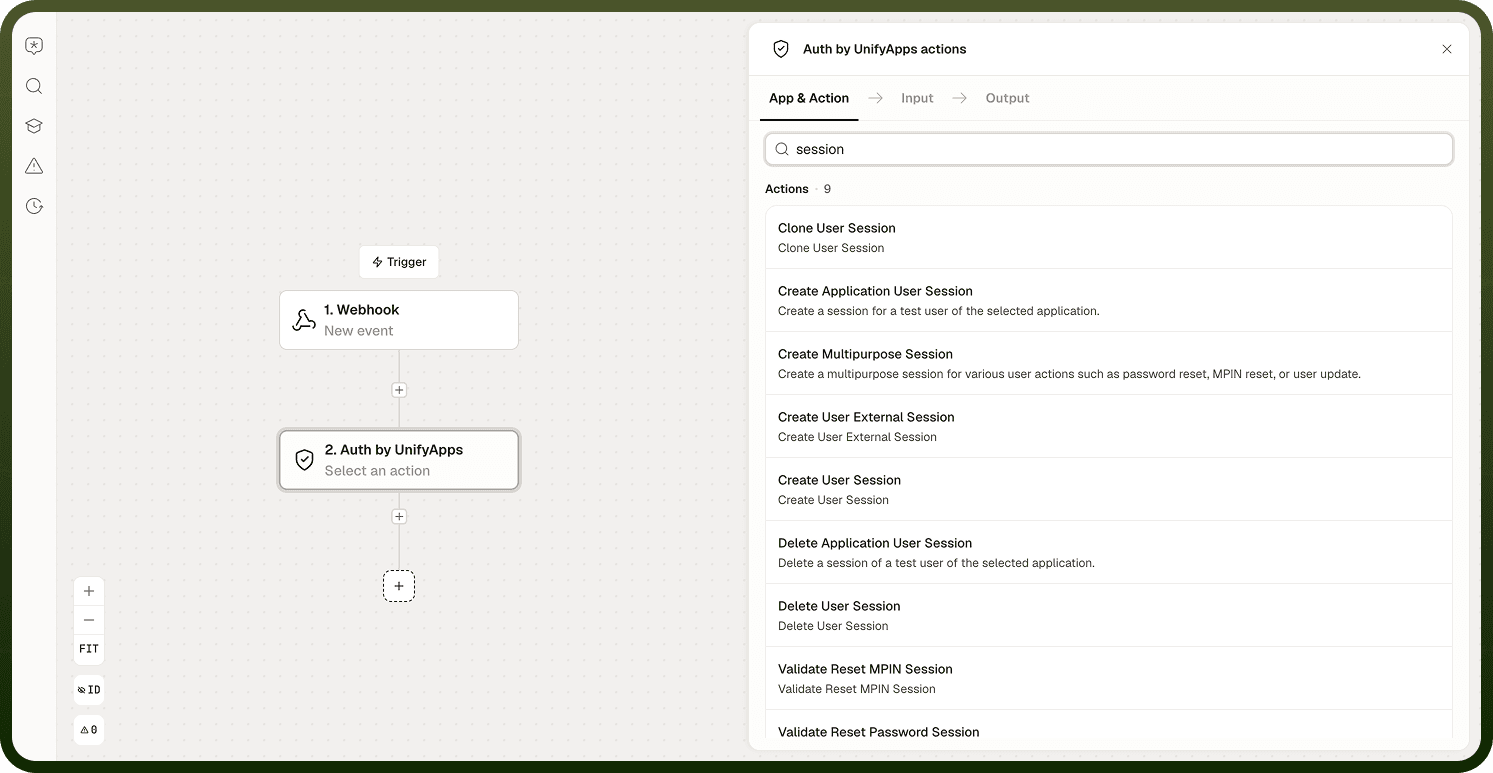Open the history clock icon in sidebar

pyautogui.click(x=34, y=206)
